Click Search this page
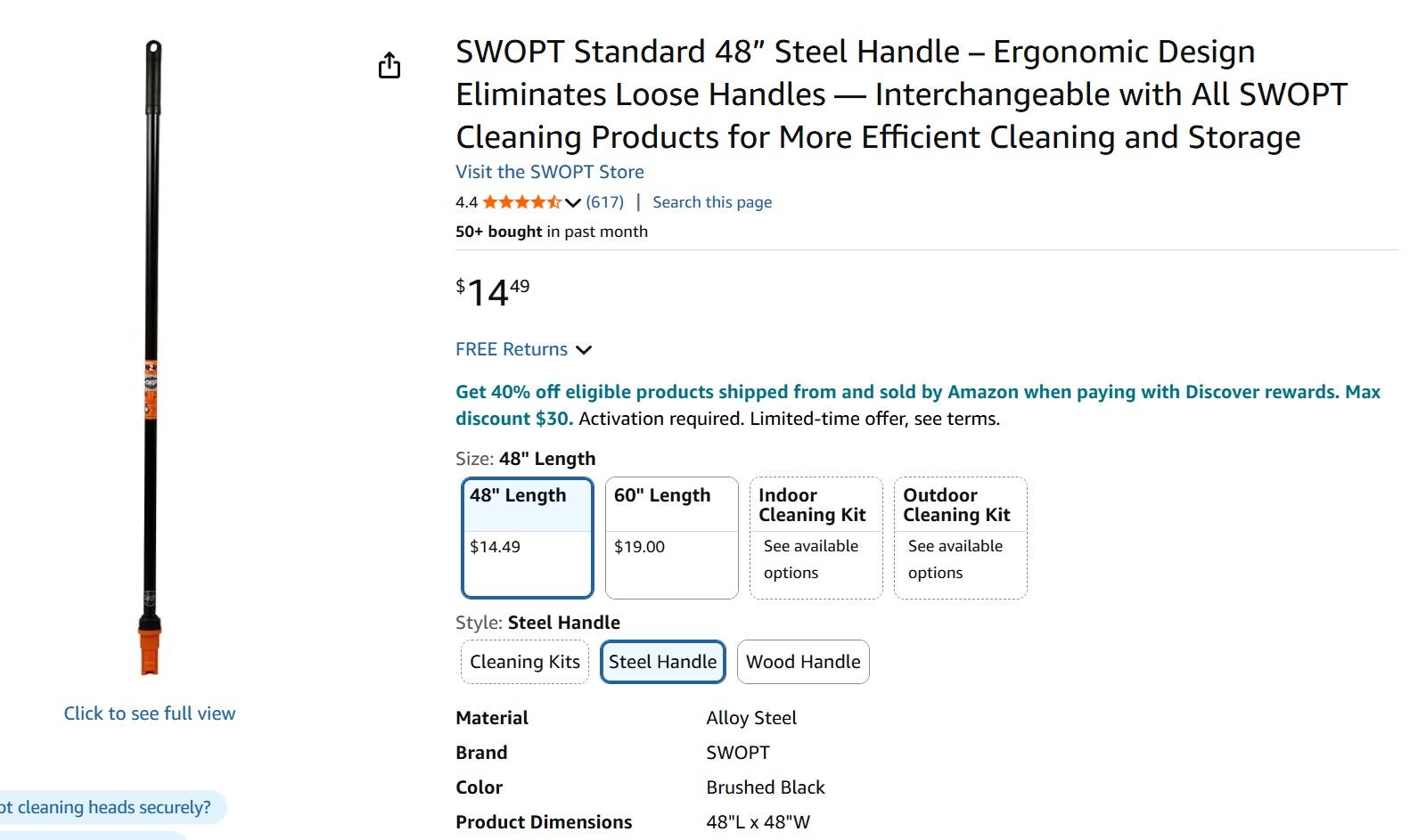The width and height of the screenshot is (1418, 840). (x=711, y=201)
